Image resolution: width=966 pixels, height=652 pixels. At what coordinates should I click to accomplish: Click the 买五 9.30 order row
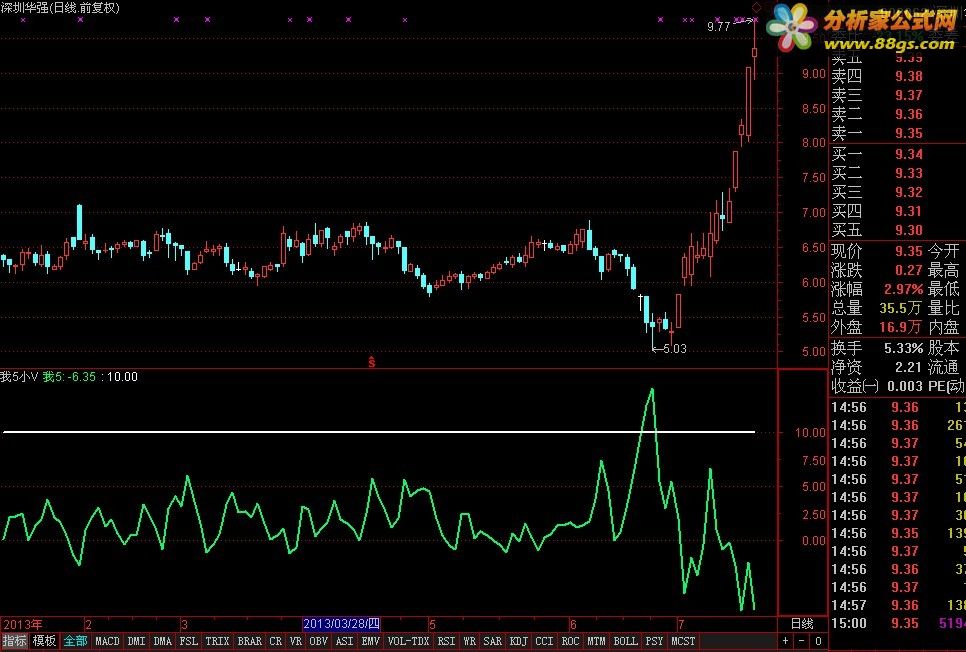877,230
